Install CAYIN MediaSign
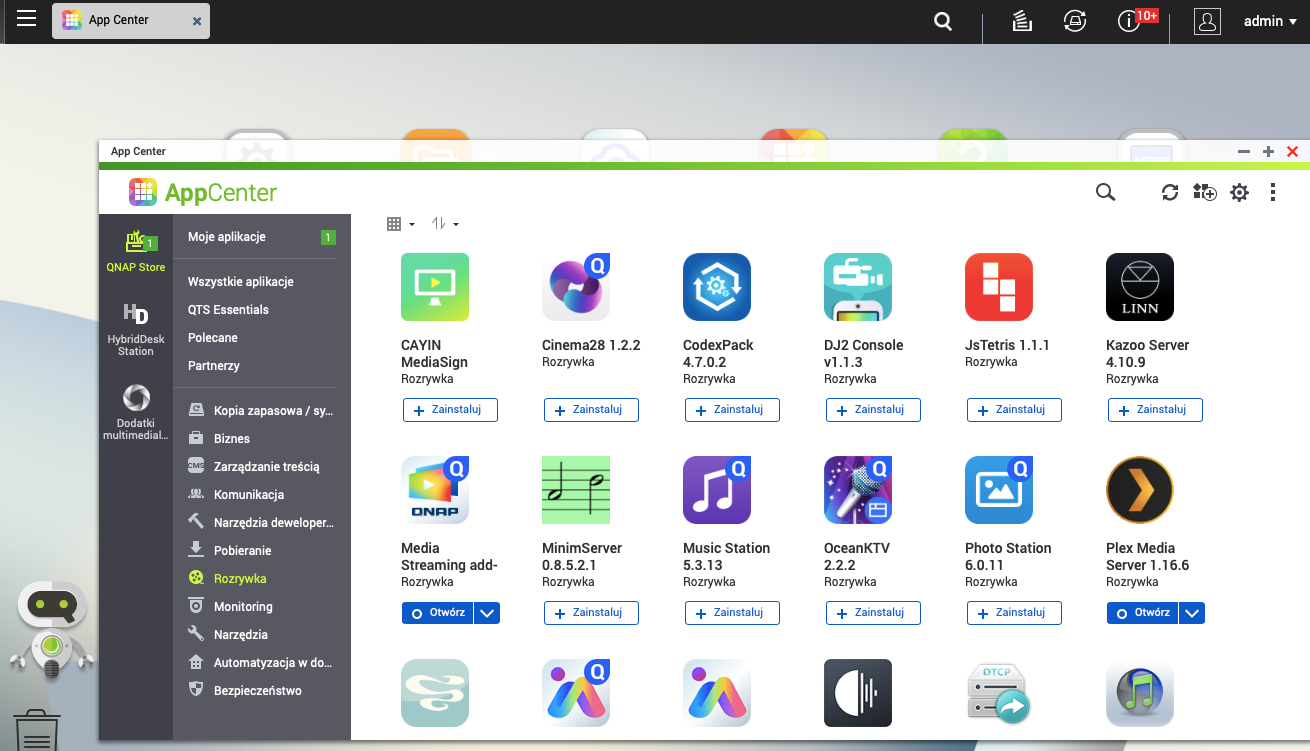The image size is (1310, 751). point(450,410)
